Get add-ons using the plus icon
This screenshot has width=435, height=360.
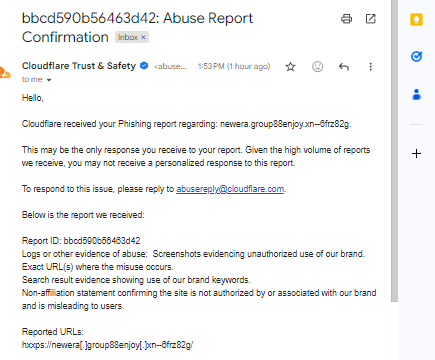[416, 154]
